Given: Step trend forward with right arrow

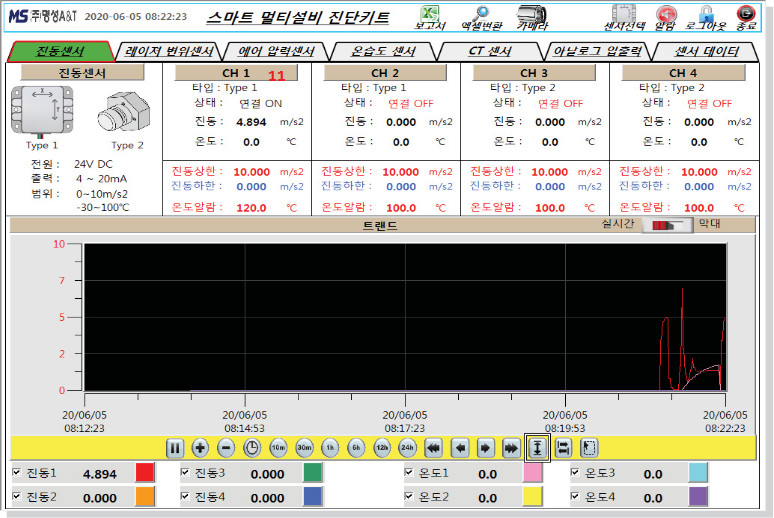Looking at the screenshot, I should (x=486, y=448).
